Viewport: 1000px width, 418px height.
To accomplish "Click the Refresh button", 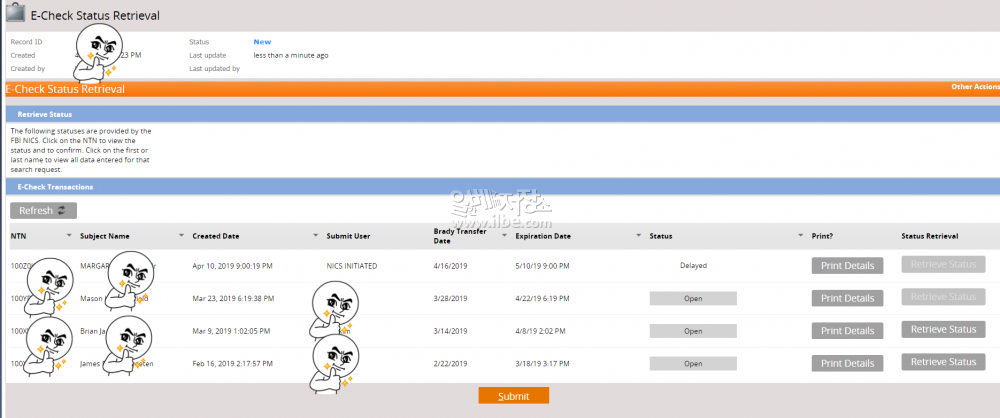I will [x=43, y=210].
